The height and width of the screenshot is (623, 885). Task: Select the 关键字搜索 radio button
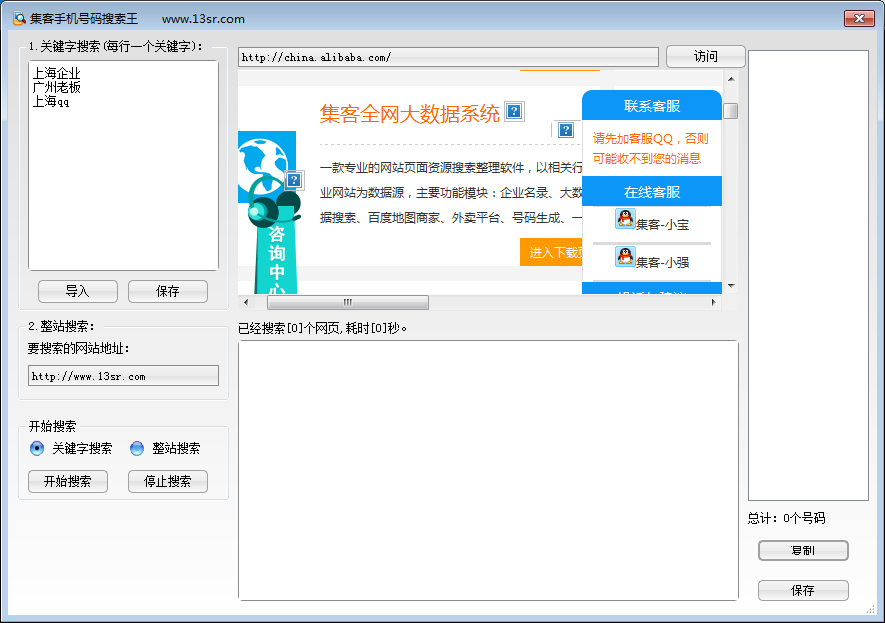click(x=37, y=449)
